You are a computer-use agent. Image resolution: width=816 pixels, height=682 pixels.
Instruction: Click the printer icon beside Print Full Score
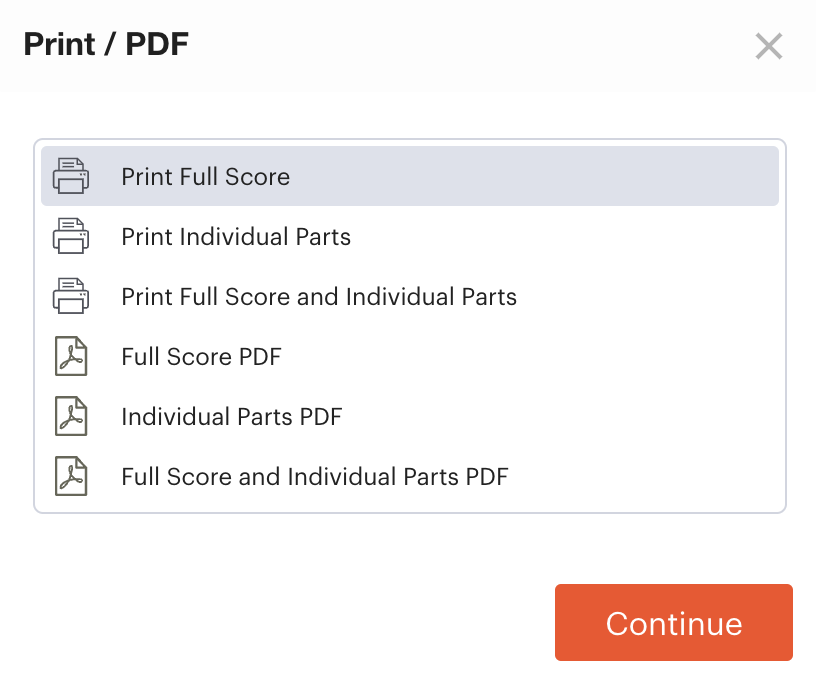pyautogui.click(x=70, y=176)
